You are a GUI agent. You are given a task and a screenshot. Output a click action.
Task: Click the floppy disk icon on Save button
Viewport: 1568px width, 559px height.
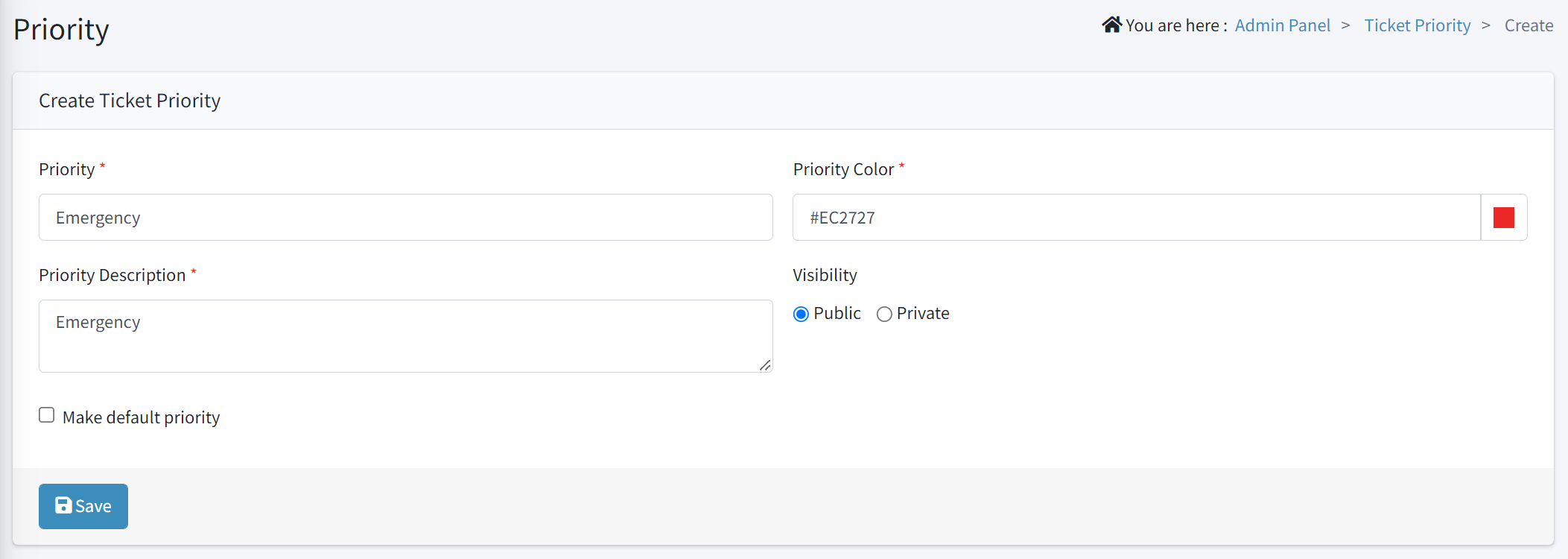point(64,505)
